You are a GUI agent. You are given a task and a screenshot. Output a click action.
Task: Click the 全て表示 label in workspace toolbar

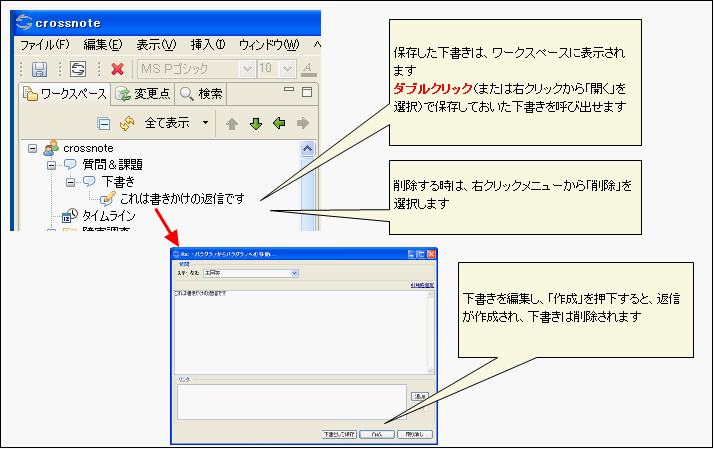pos(167,123)
